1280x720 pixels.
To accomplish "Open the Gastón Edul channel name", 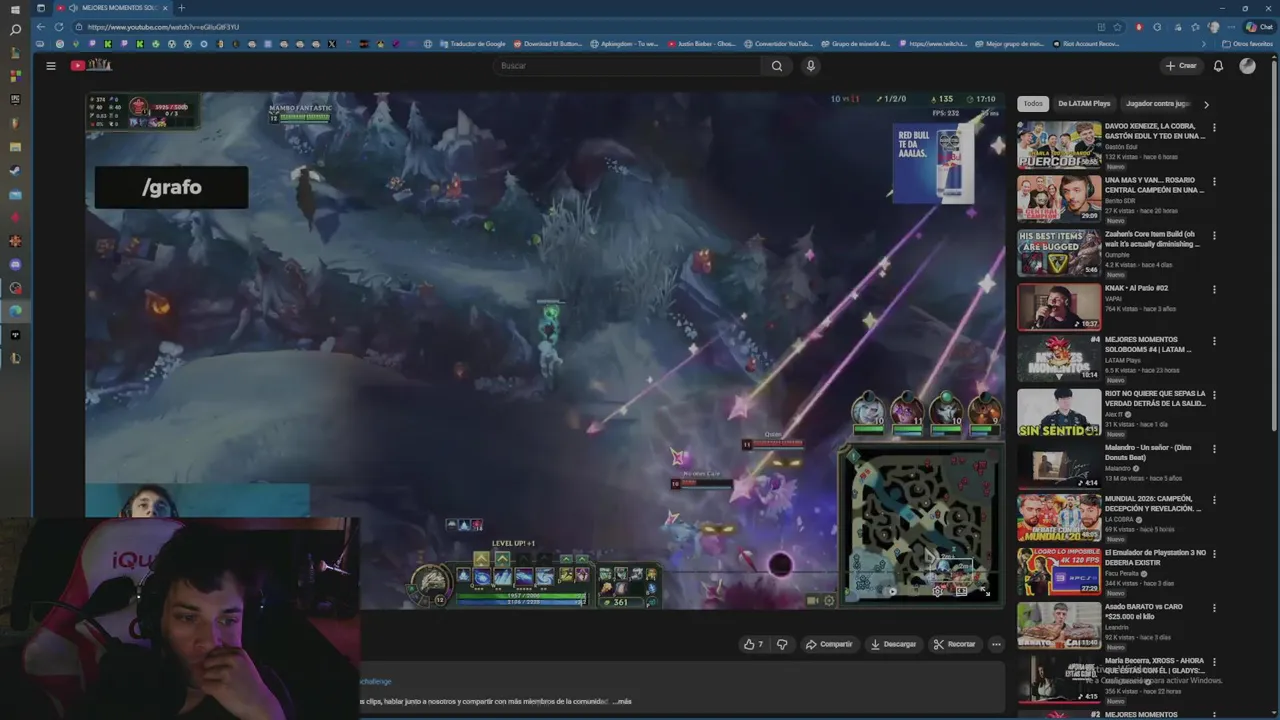I will [1121, 147].
